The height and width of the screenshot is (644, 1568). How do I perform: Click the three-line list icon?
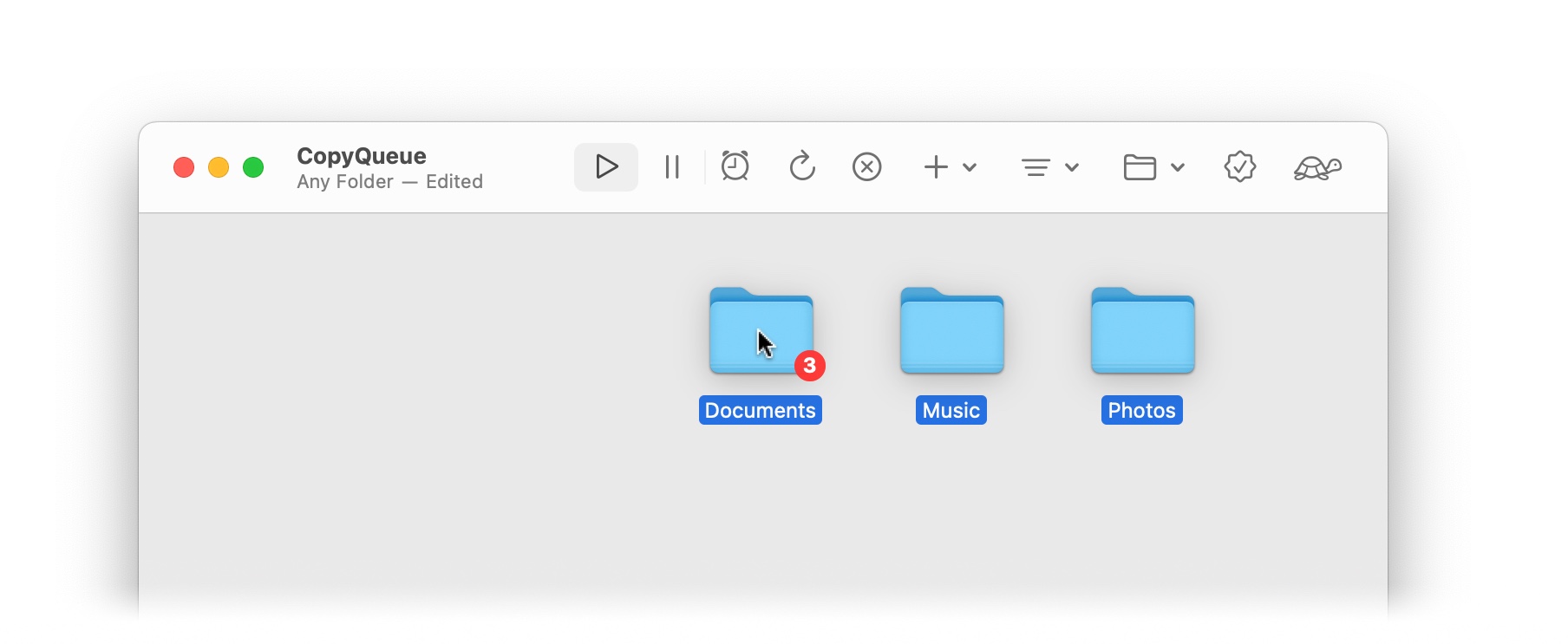(1036, 167)
